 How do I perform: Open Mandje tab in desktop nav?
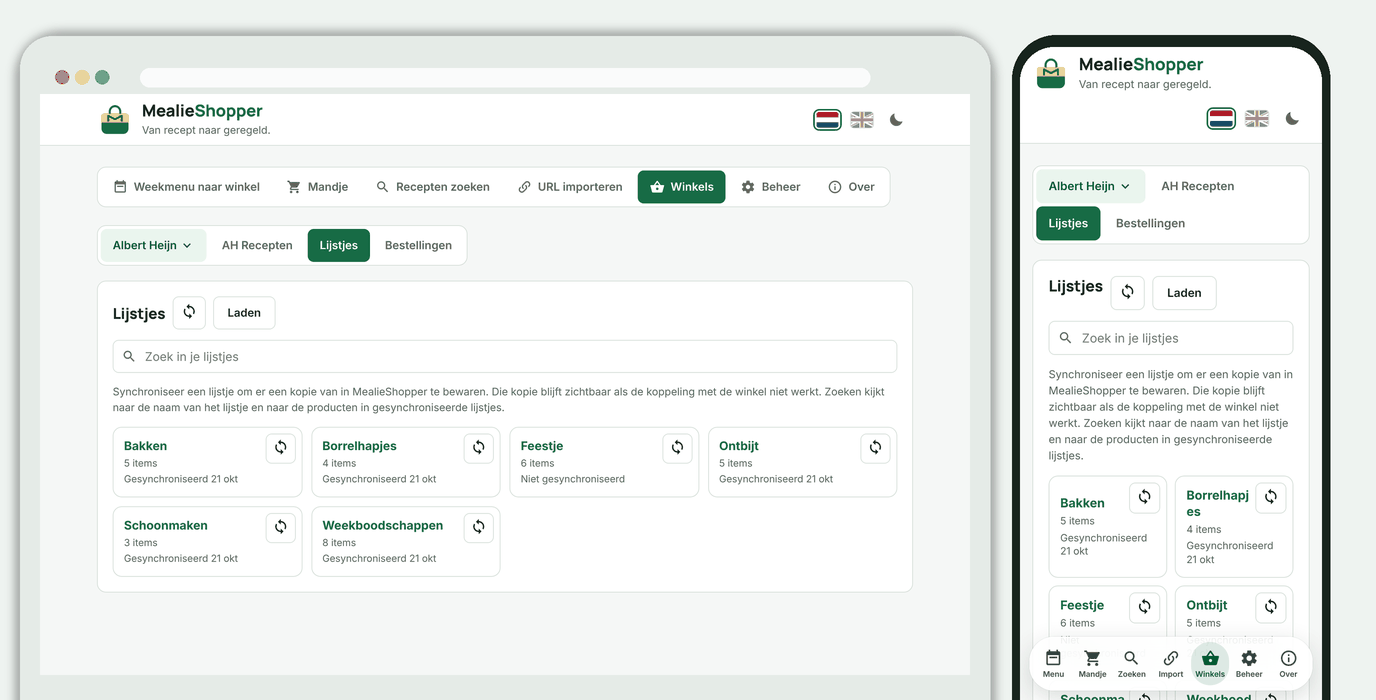pos(317,187)
